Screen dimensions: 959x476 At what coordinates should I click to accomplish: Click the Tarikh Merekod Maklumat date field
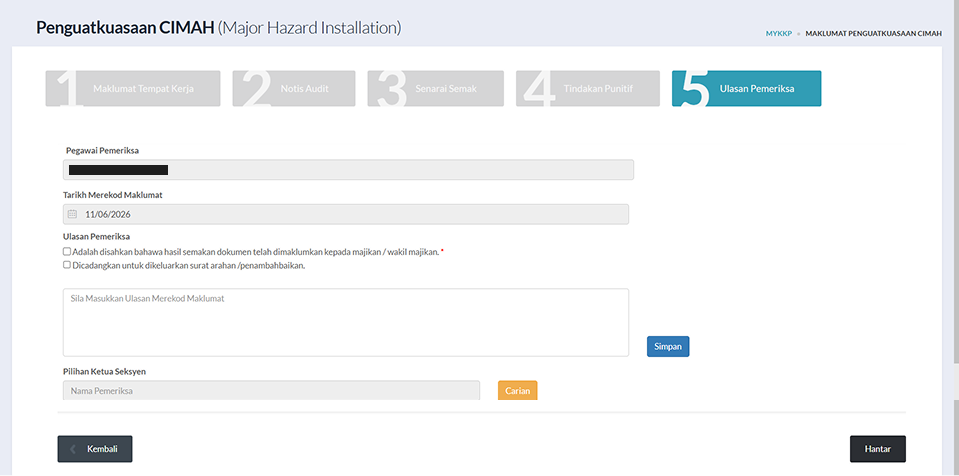(346, 214)
